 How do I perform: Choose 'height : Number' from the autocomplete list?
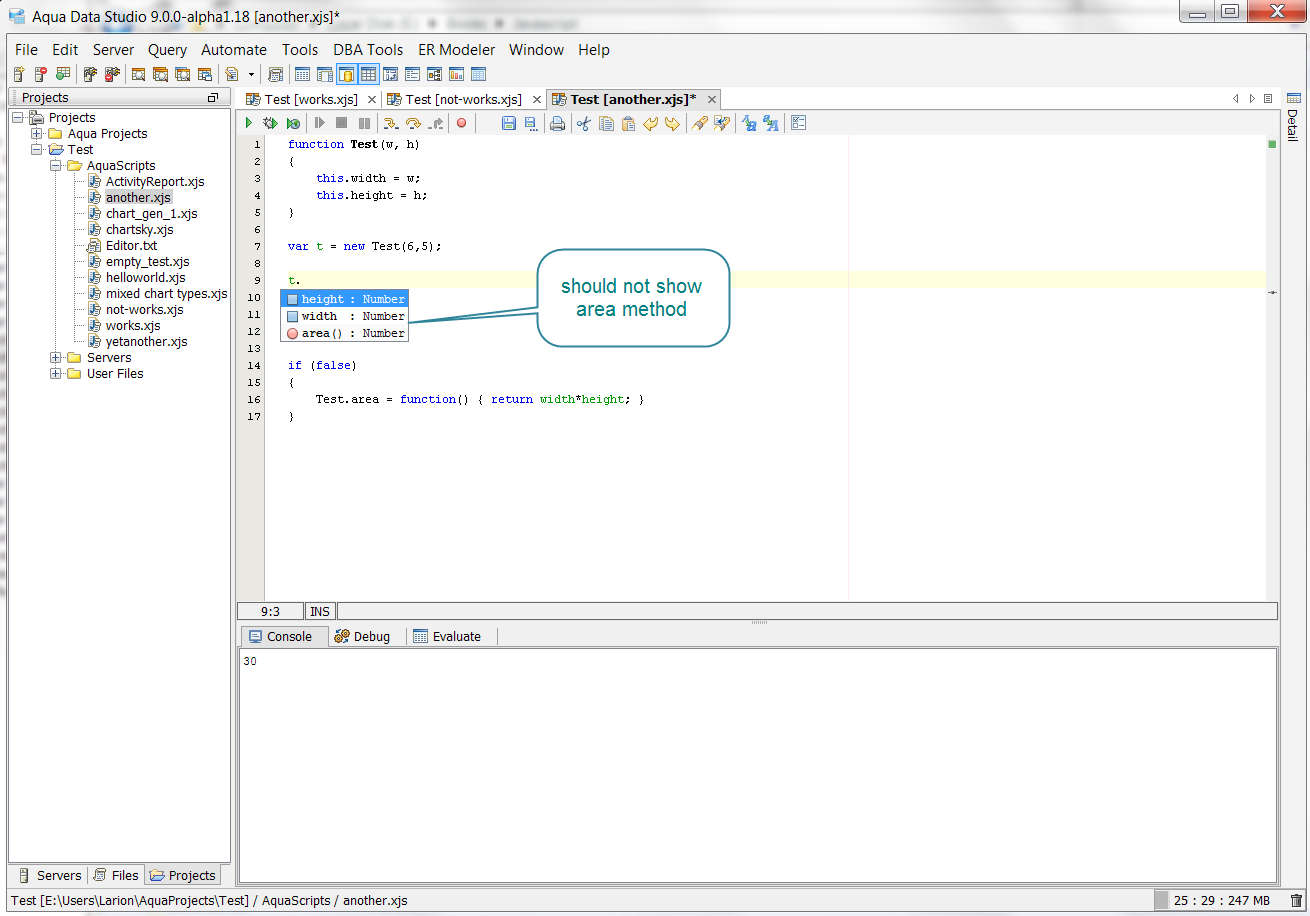[344, 299]
